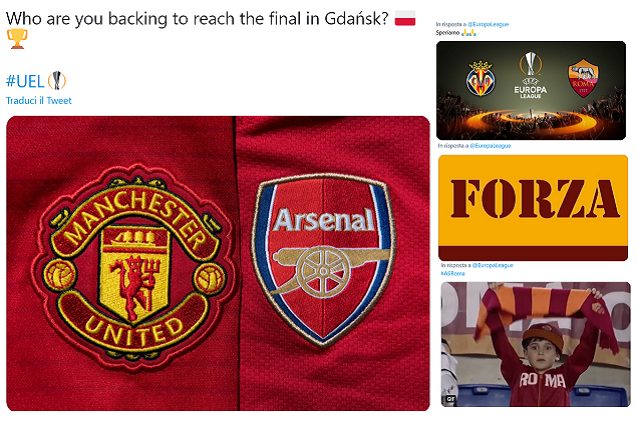Open @EuropaLeague mention above the GIF reply
Screen dimensions: 638x425
click(492, 265)
